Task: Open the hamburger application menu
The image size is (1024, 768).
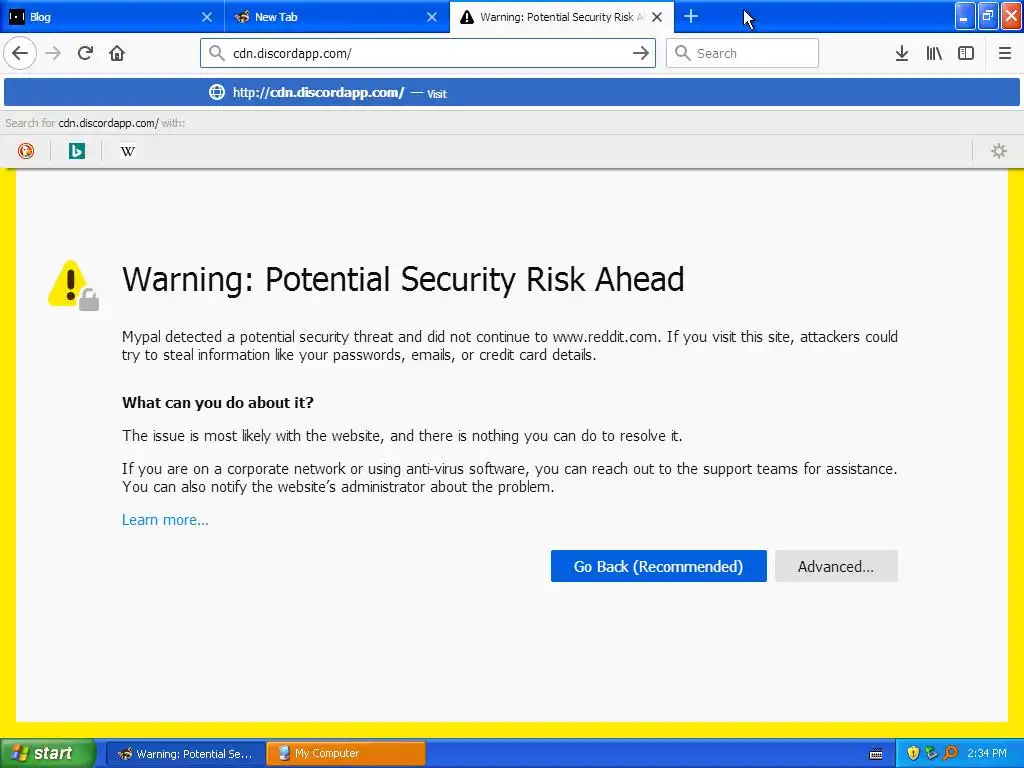Action: [x=1004, y=53]
